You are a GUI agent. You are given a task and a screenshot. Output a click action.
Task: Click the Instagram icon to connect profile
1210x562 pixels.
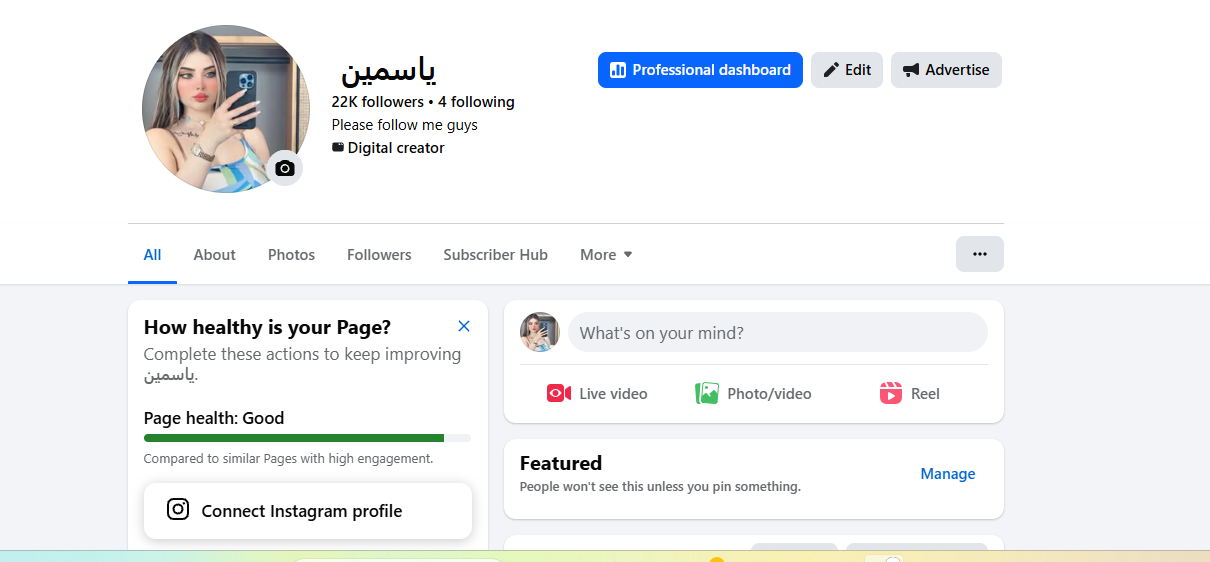(x=178, y=510)
